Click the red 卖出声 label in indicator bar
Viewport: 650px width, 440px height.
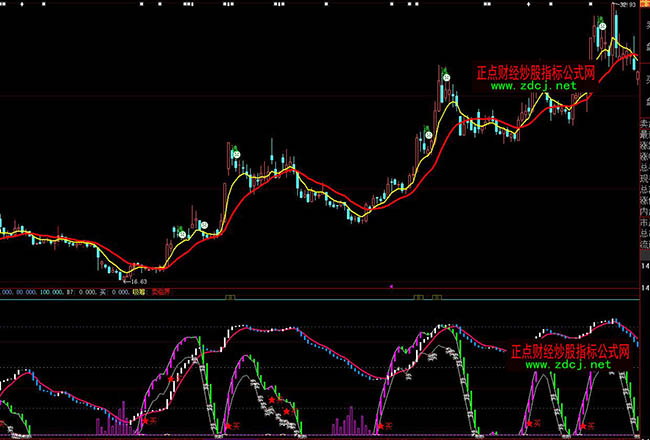point(159,294)
